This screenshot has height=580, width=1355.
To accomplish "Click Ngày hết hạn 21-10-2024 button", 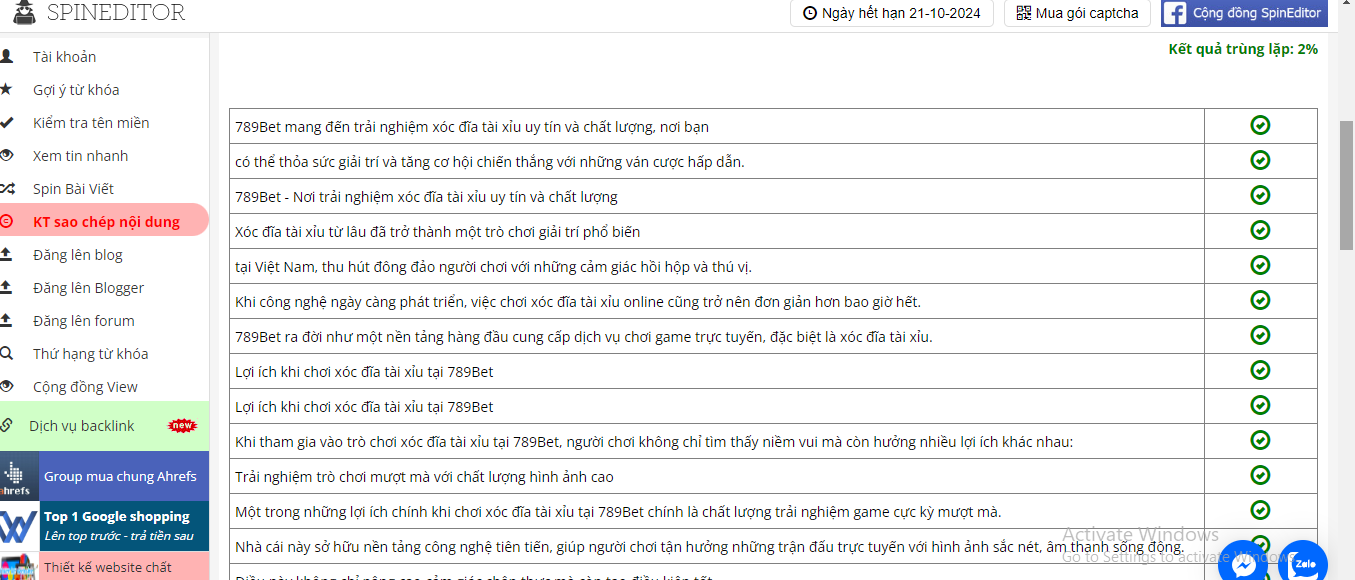I will 892,13.
